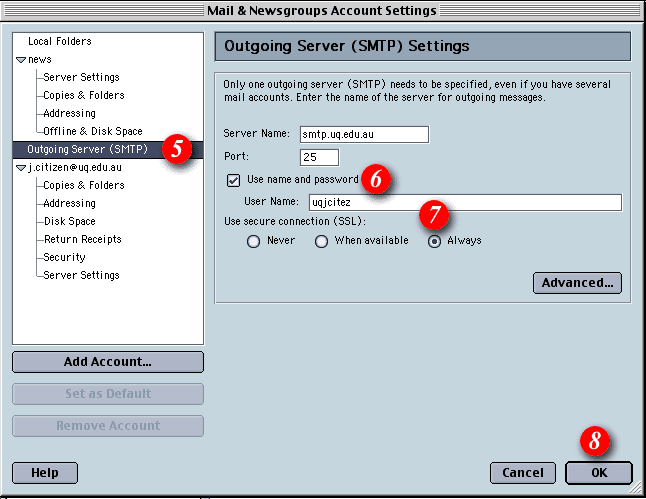Collapse the j.citizen@uq.edu.au account tree
This screenshot has width=646, height=499.
tap(21, 168)
